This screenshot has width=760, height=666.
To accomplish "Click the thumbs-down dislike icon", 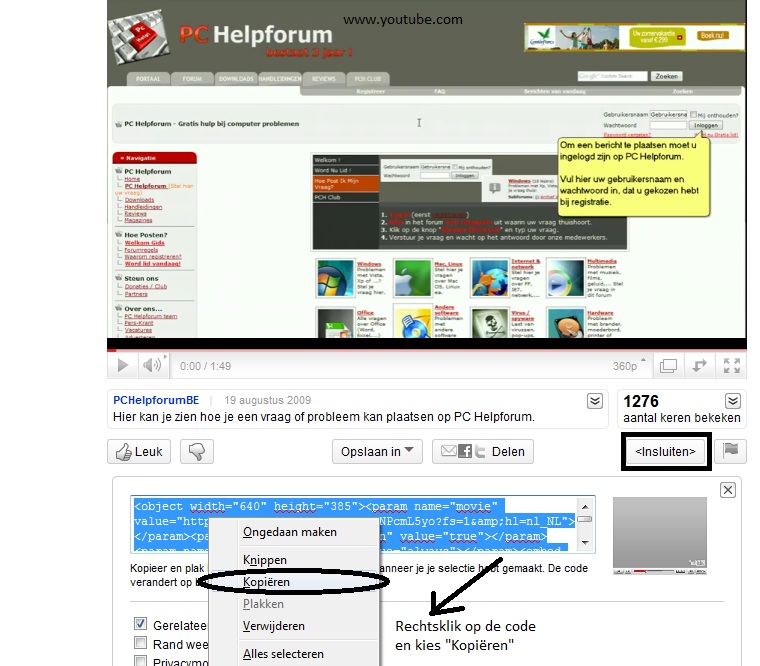I will tap(197, 452).
